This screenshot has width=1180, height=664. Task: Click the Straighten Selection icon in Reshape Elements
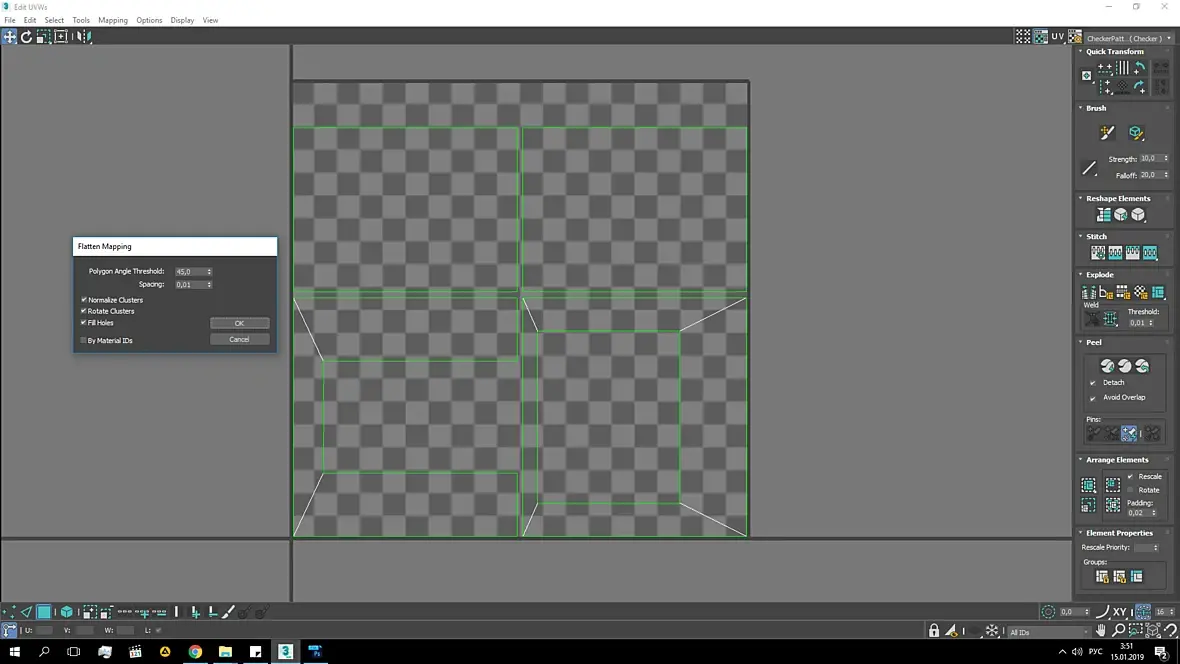[x=1103, y=215]
